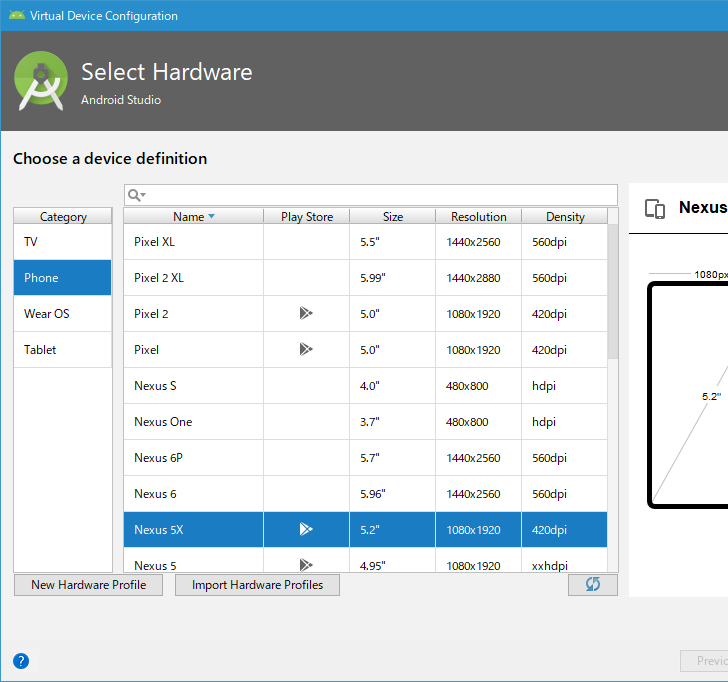Select the Nexus 6P device name

(158, 458)
